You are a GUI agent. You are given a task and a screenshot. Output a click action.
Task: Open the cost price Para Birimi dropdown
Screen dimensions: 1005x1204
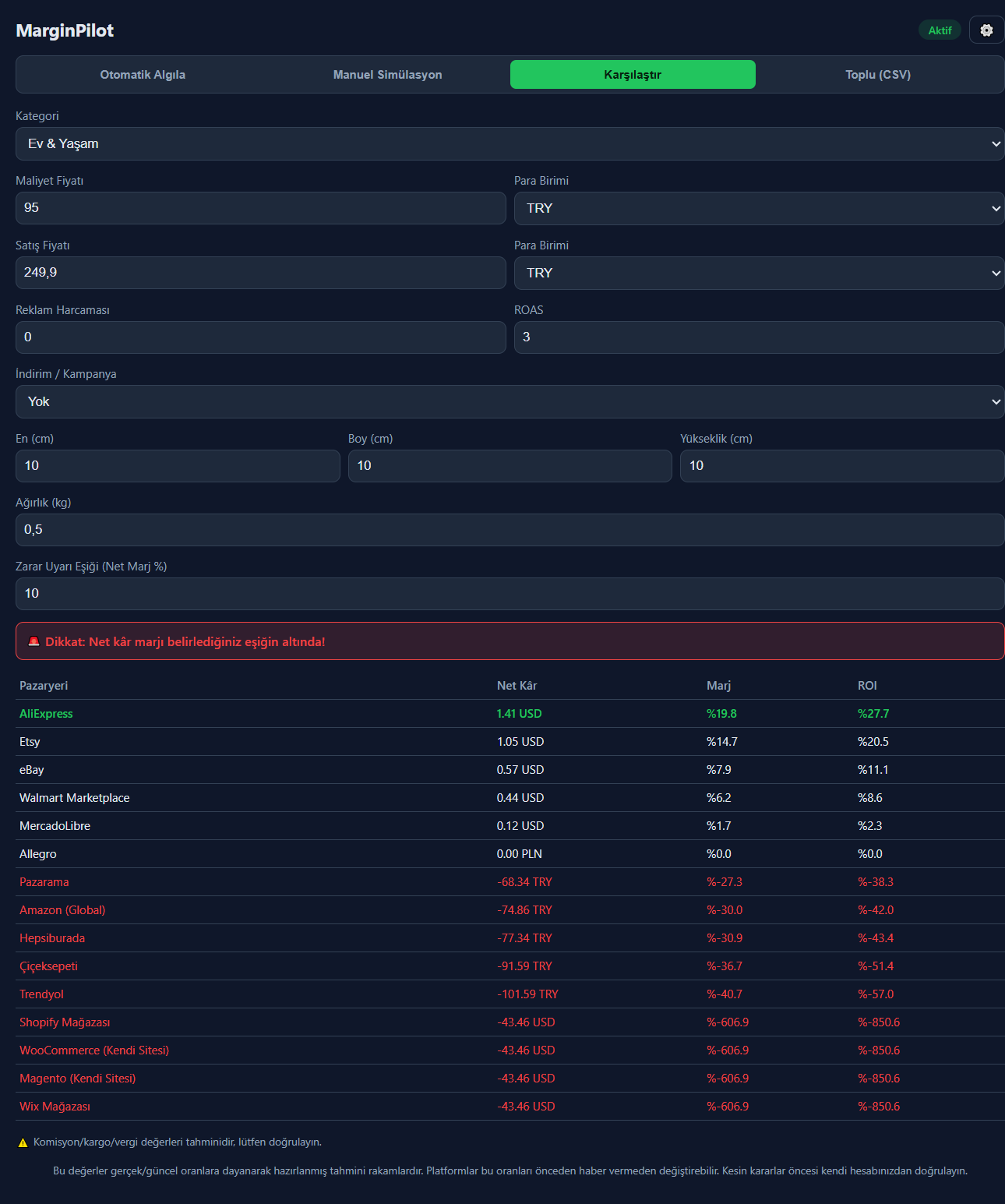760,209
